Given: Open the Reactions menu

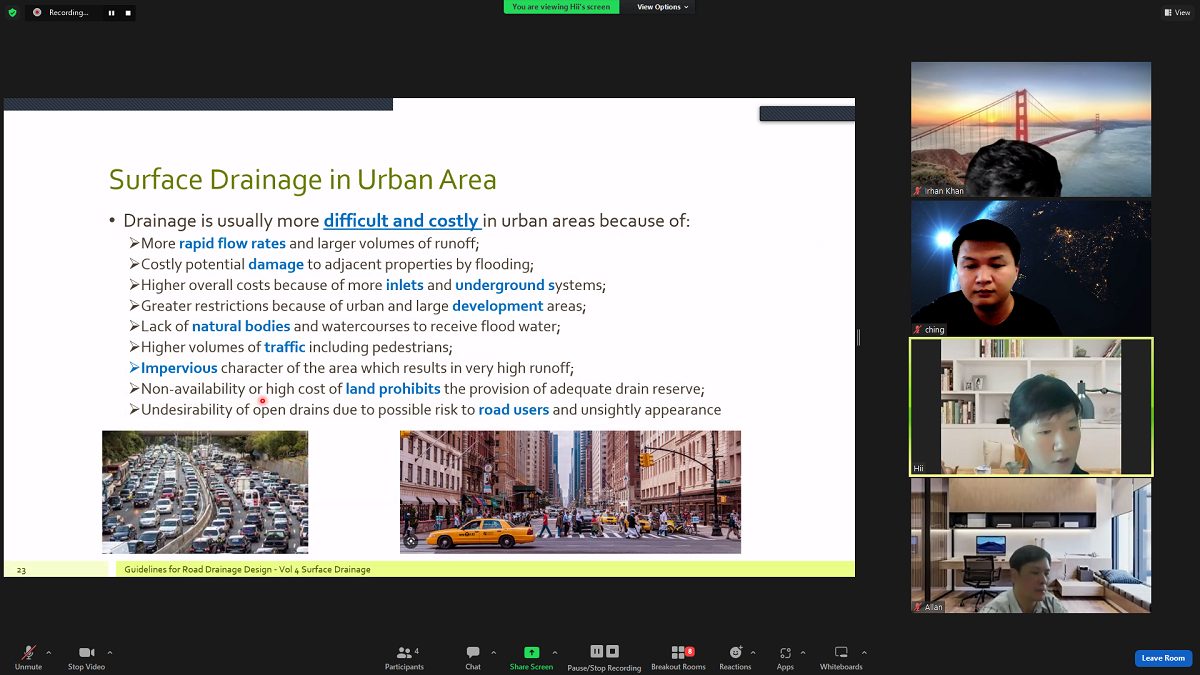Looking at the screenshot, I should coord(735,657).
